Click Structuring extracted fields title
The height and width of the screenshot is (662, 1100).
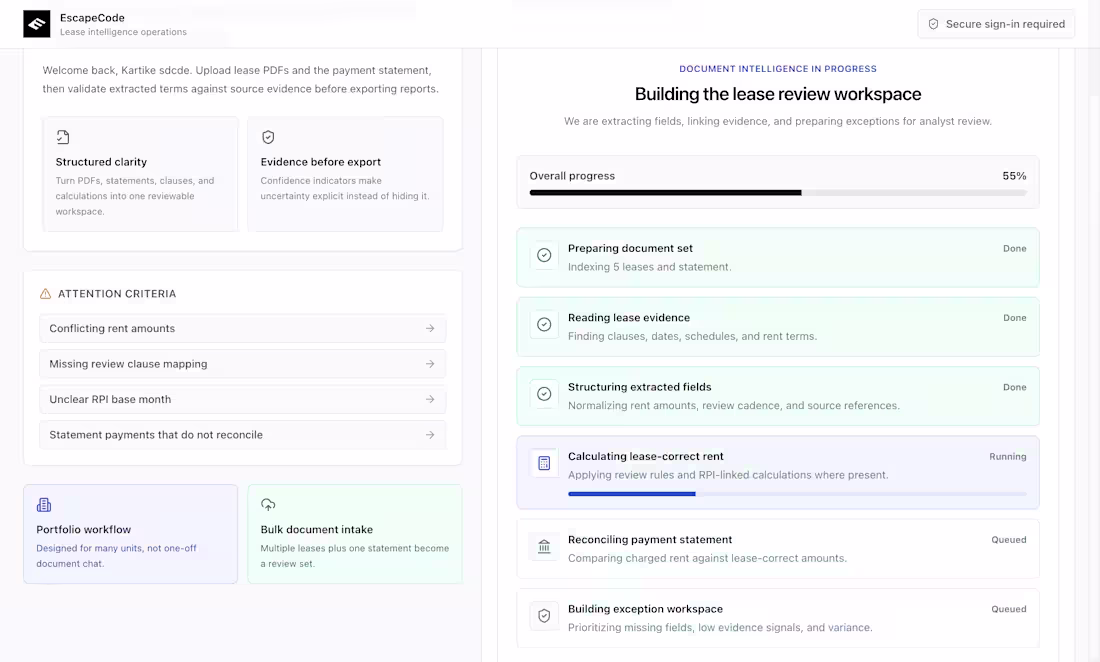(639, 387)
